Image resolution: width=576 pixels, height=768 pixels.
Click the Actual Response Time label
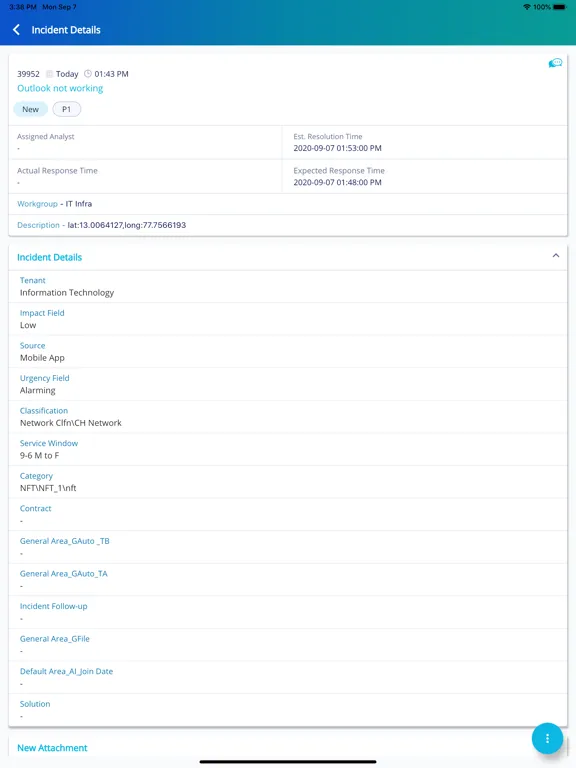coord(57,171)
